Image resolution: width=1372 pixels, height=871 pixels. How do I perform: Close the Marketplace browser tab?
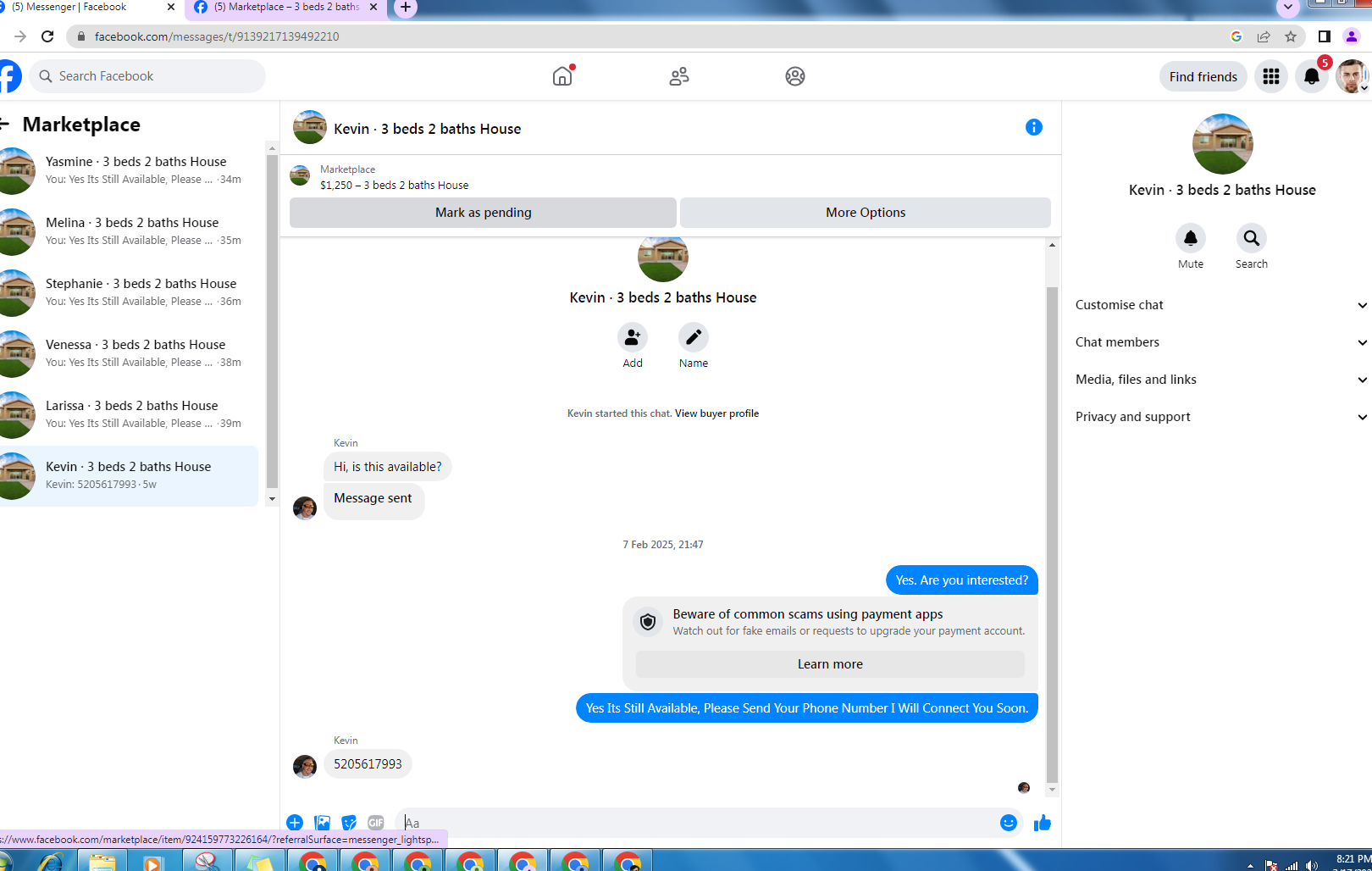[x=373, y=7]
